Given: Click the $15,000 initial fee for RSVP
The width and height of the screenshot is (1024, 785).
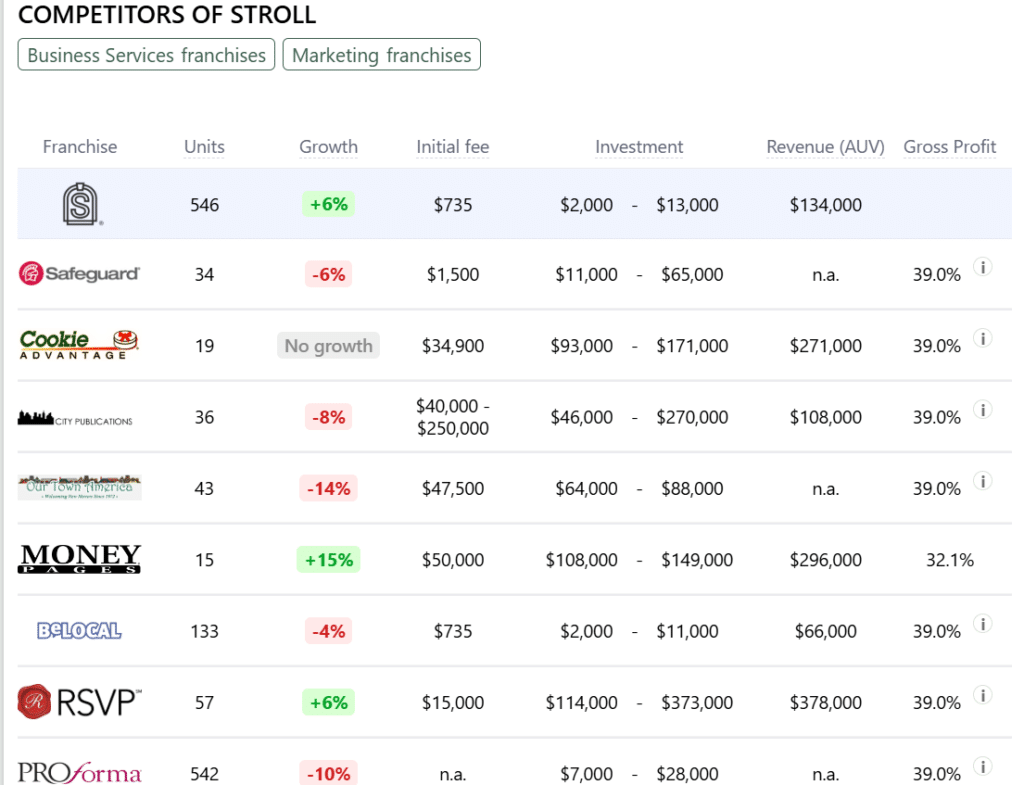Looking at the screenshot, I should (x=453, y=703).
